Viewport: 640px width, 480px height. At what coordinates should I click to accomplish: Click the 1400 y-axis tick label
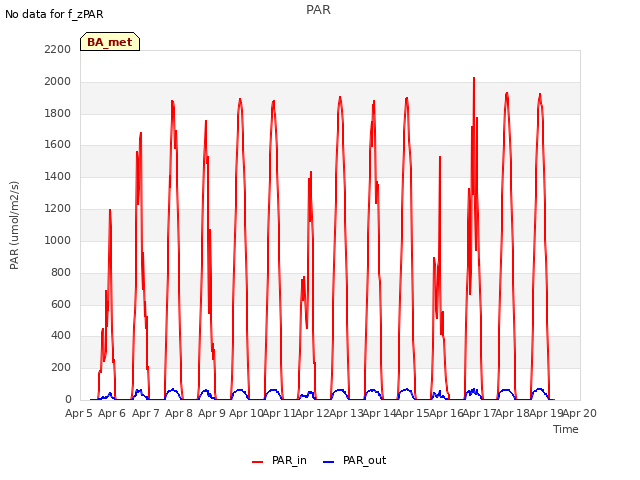click(x=58, y=177)
